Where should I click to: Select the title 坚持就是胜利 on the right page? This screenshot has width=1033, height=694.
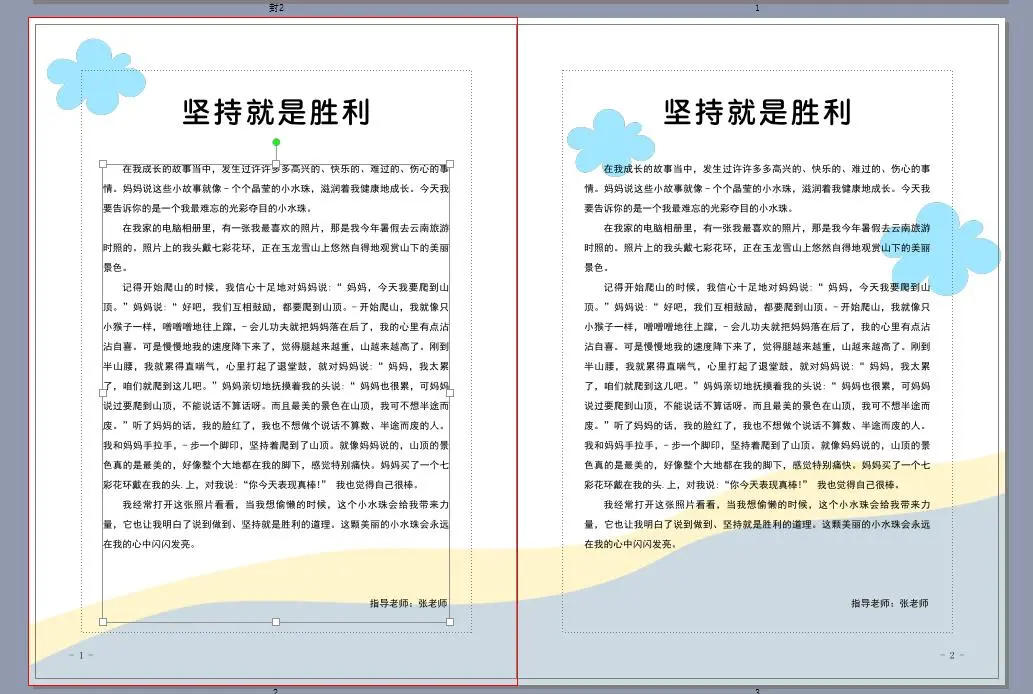pyautogui.click(x=757, y=111)
